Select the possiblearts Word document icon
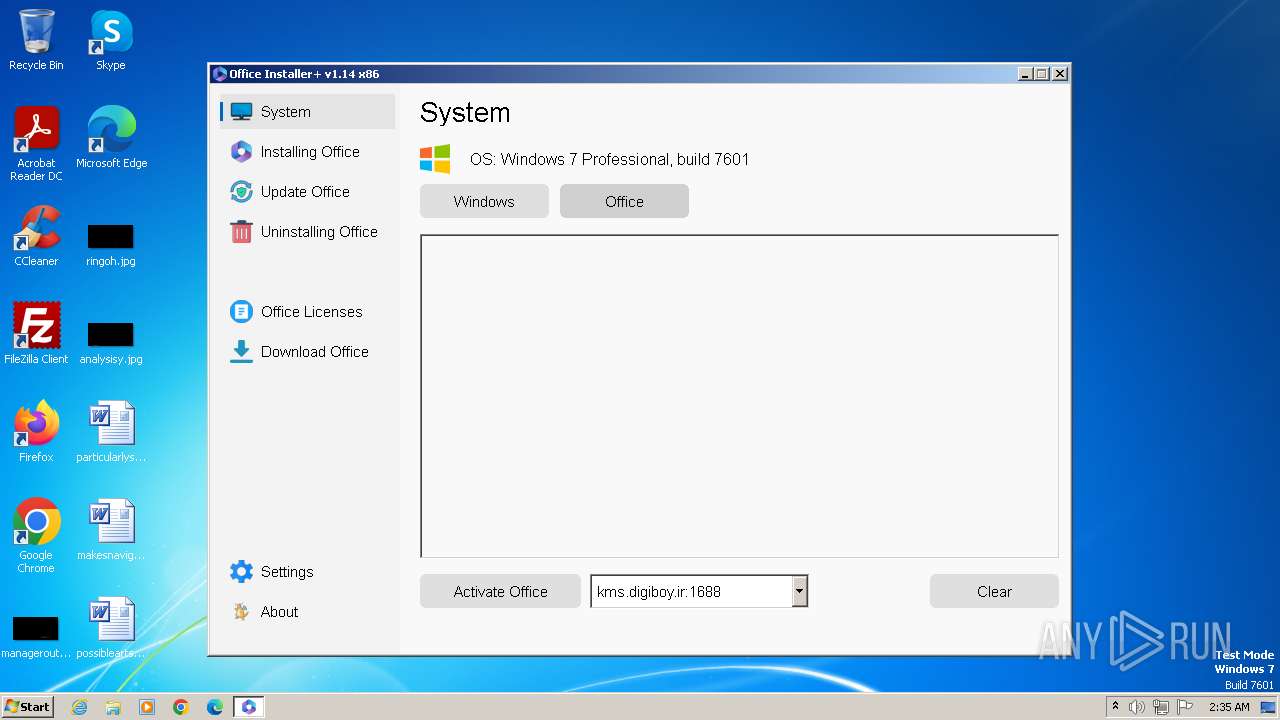The image size is (1280, 720). [x=111, y=628]
